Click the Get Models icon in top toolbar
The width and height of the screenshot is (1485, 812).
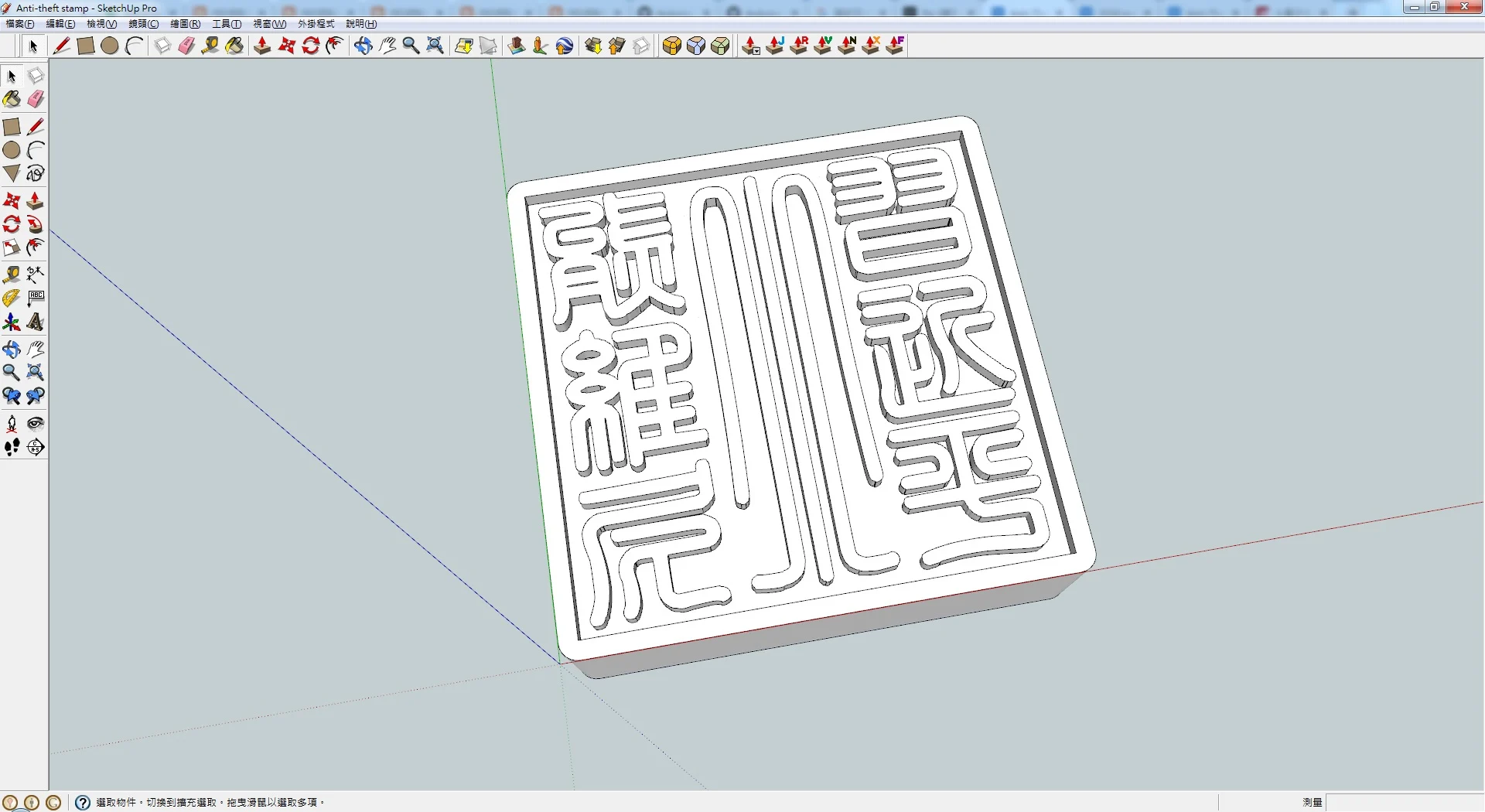coord(593,46)
